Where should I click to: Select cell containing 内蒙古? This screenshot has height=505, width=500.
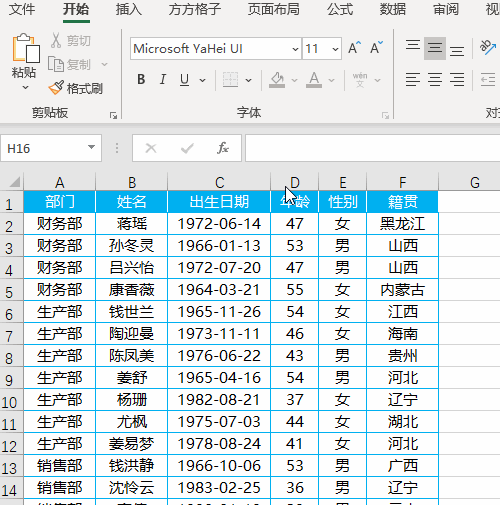pos(402,290)
